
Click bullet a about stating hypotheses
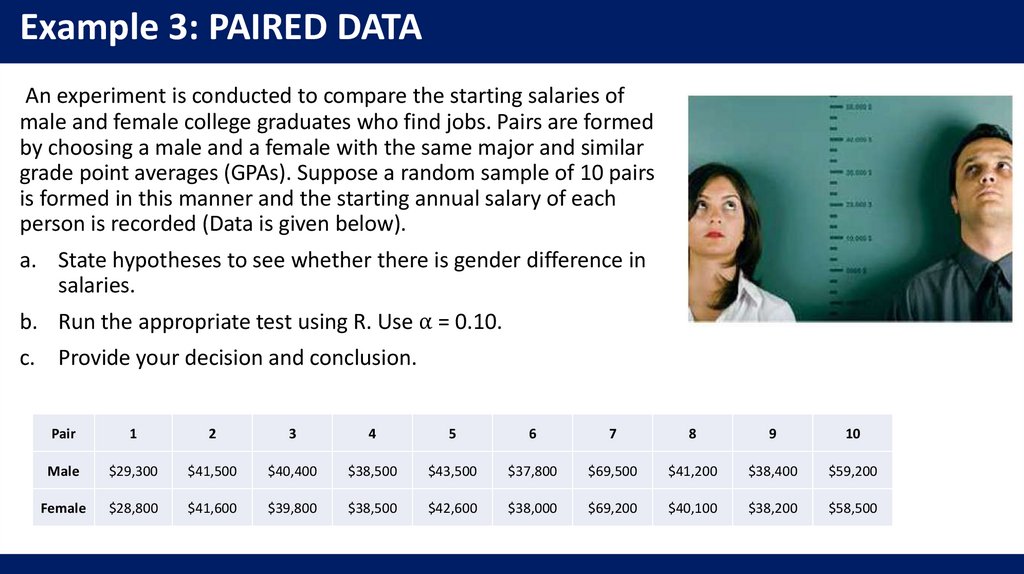tap(350, 273)
